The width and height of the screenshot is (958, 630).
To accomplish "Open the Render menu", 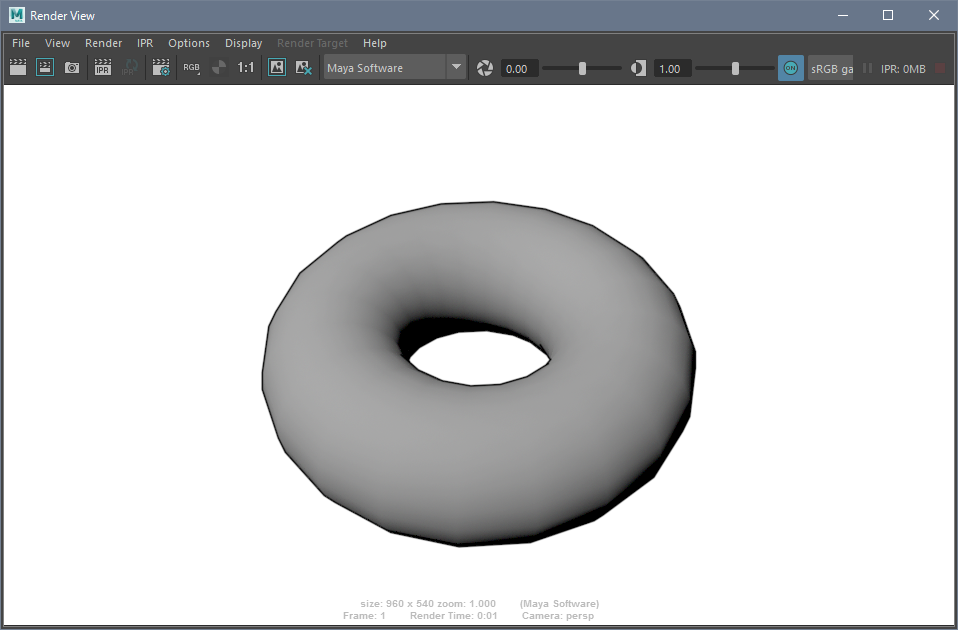I will [x=103, y=43].
